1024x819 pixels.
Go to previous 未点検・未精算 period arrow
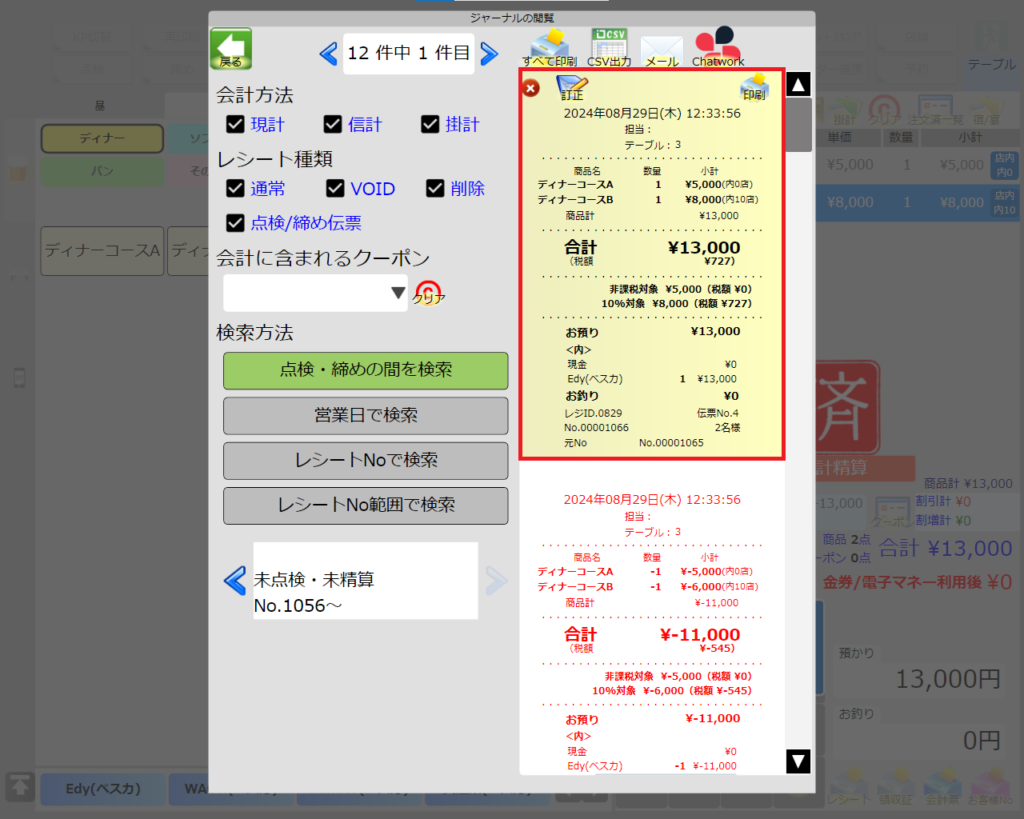click(x=235, y=580)
